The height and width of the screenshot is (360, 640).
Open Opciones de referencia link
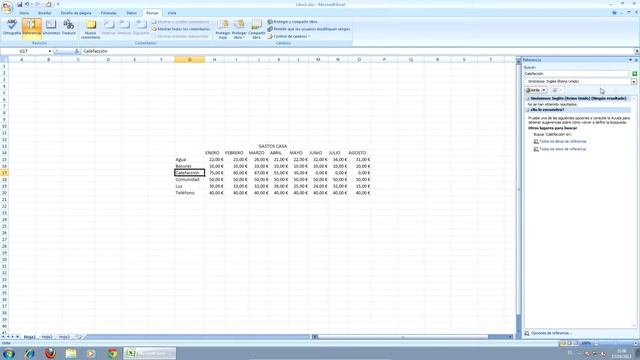pos(551,333)
